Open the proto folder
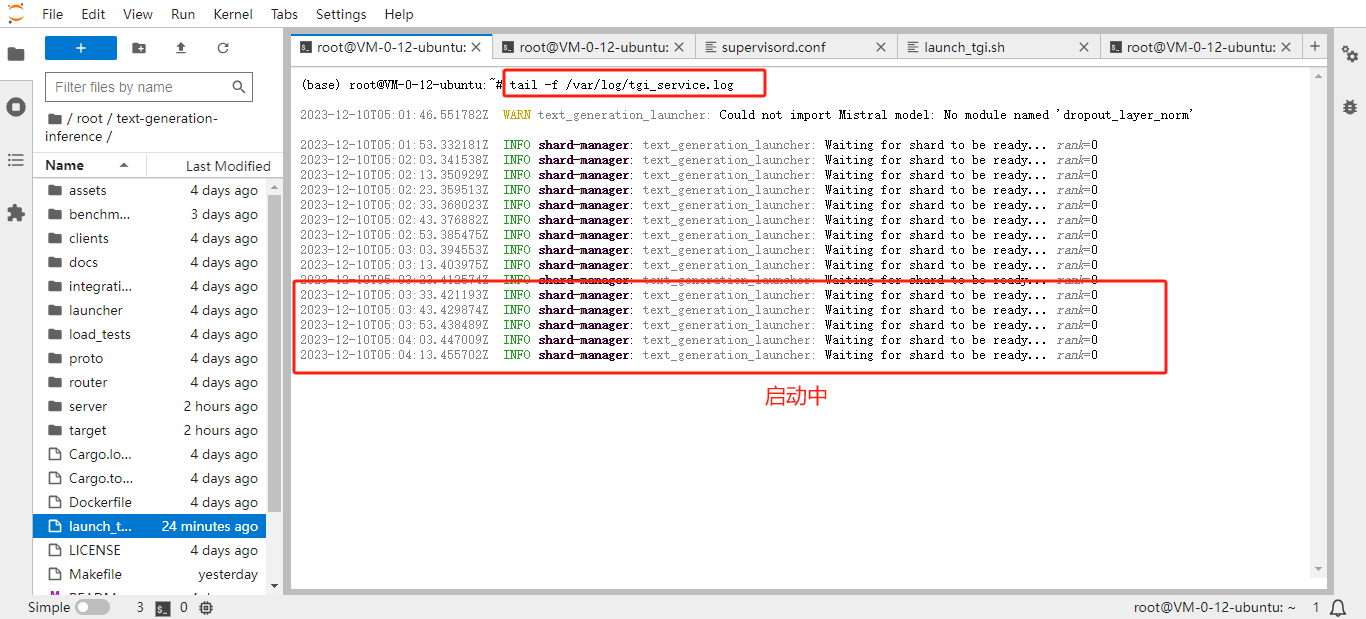Image resolution: width=1366 pixels, height=619 pixels. tap(150, 358)
